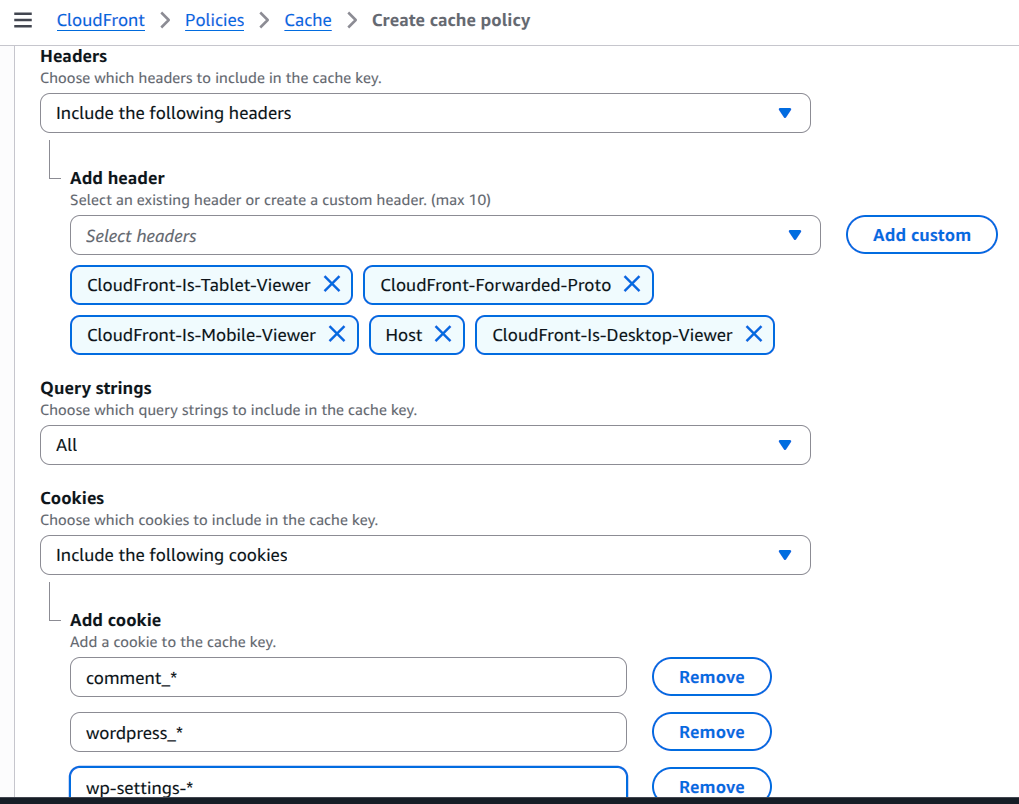Open the hamburger navigation menu
This screenshot has width=1019, height=804.
[23, 20]
